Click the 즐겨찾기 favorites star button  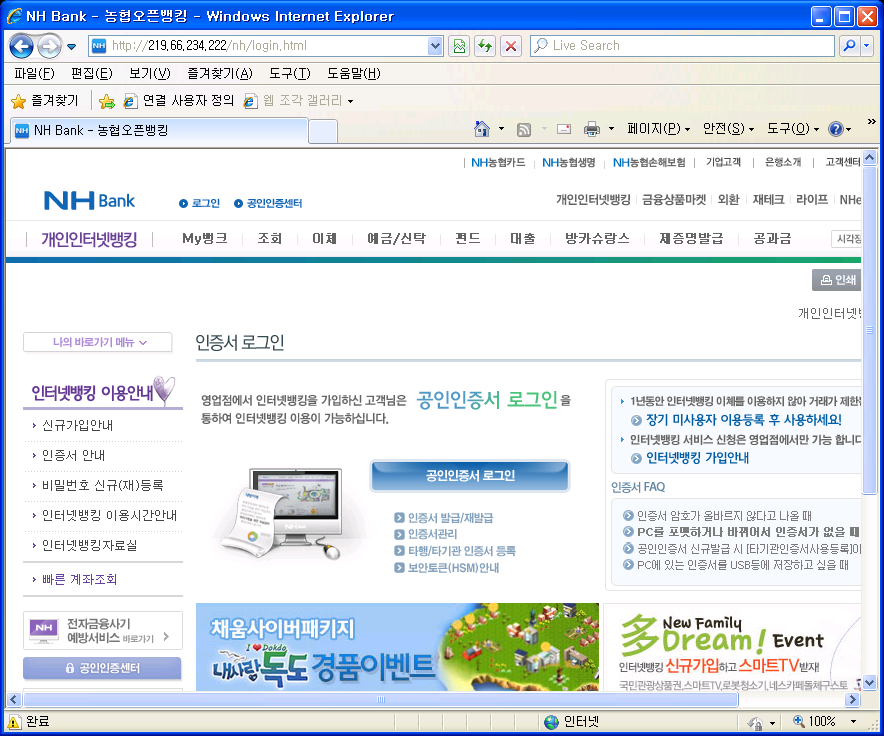[x=45, y=101]
